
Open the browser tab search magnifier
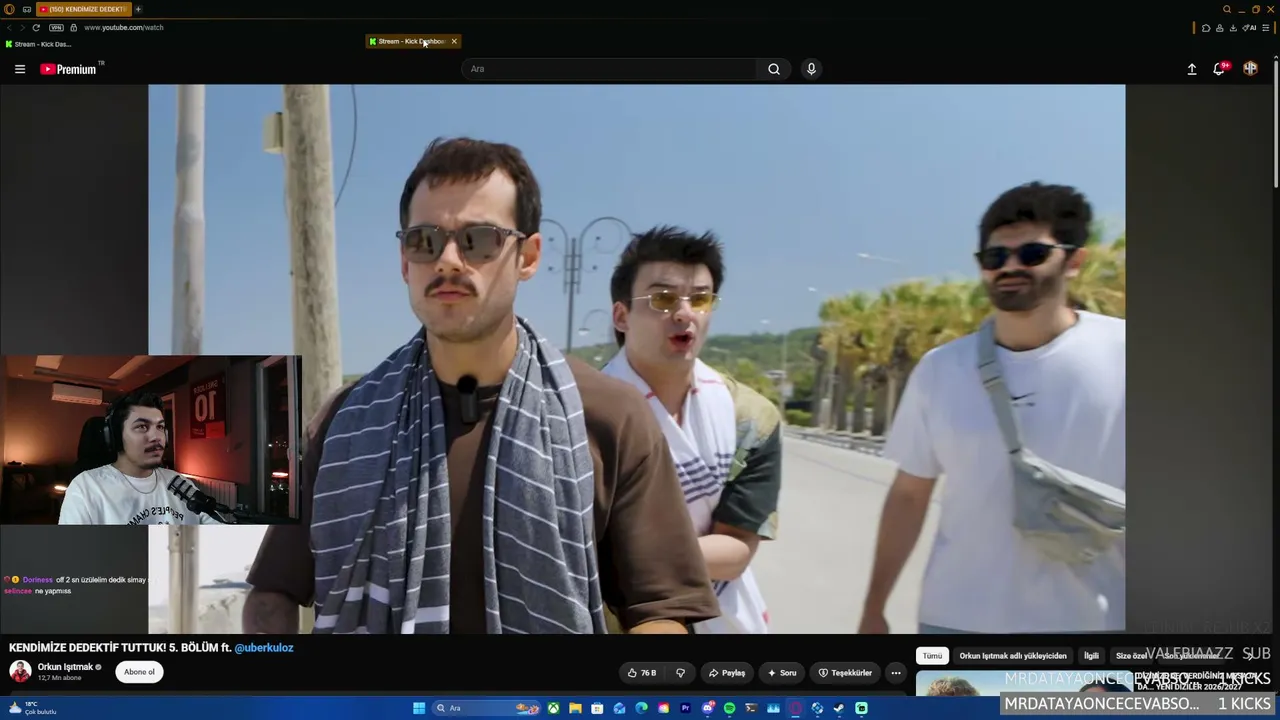click(x=1227, y=9)
